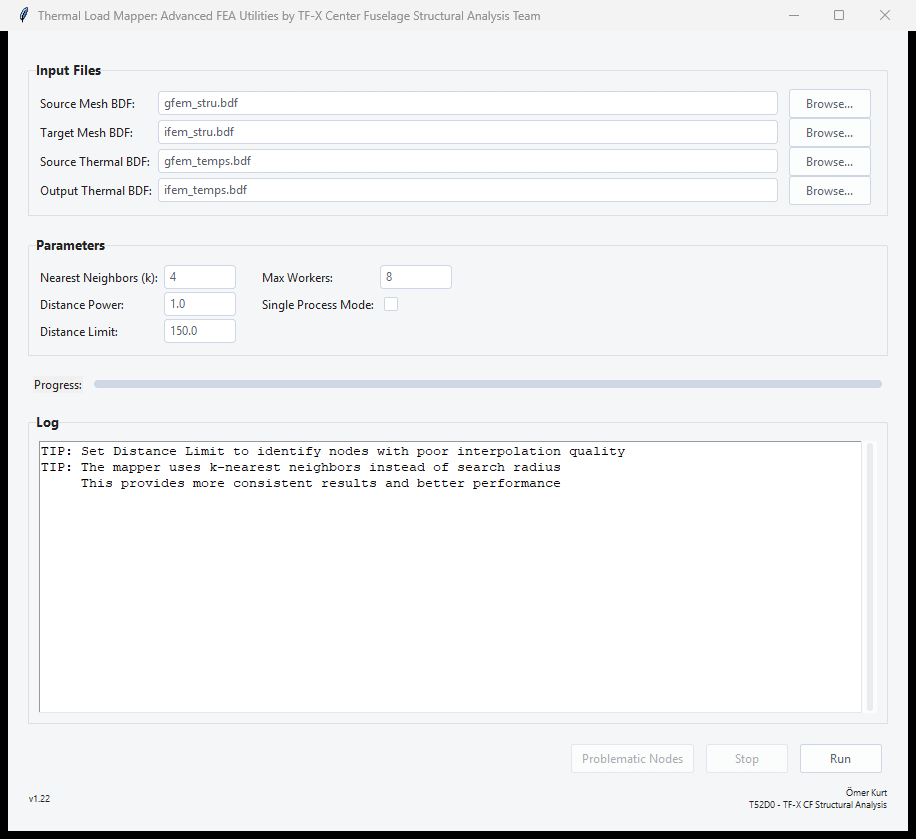Enable Single Process Mode
The width and height of the screenshot is (916, 839).
click(391, 304)
